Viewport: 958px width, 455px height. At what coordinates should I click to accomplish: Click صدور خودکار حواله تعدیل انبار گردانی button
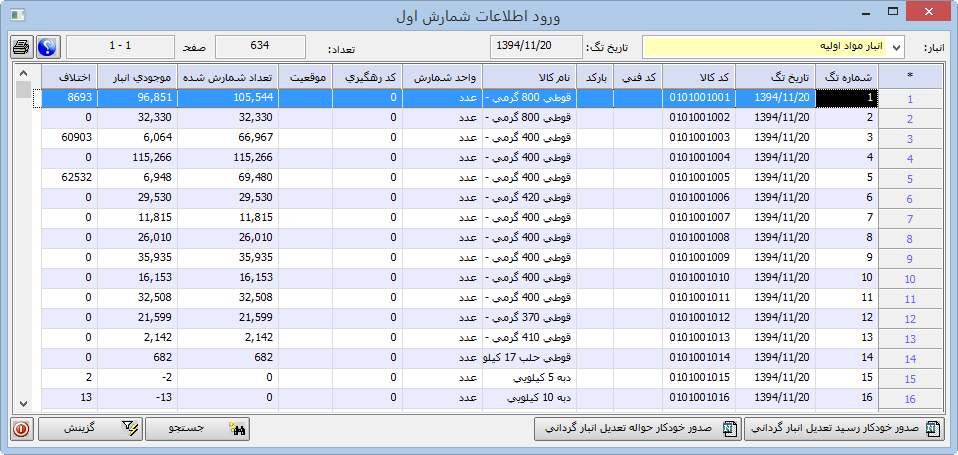[x=638, y=429]
